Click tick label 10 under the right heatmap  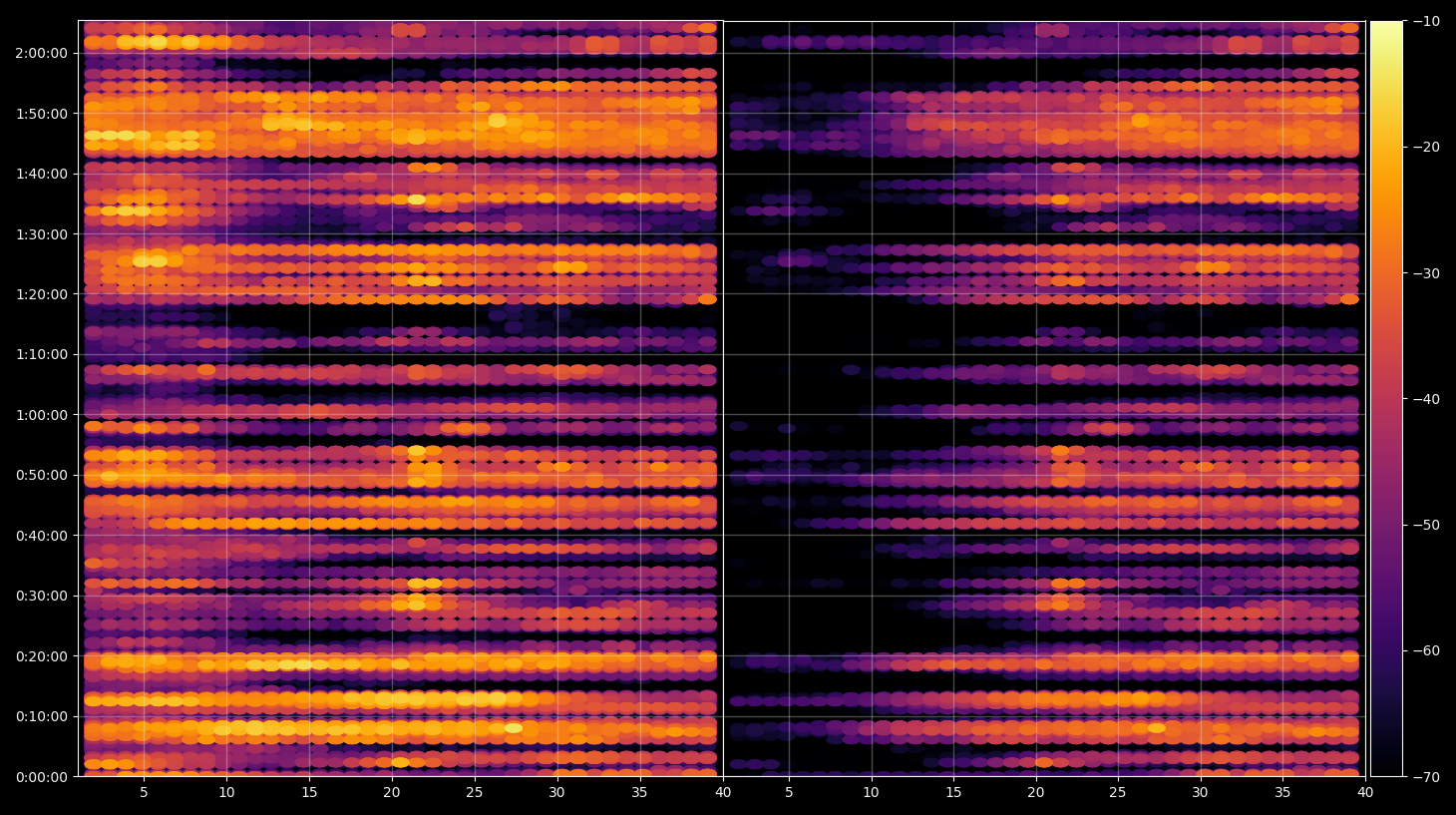click(x=871, y=793)
